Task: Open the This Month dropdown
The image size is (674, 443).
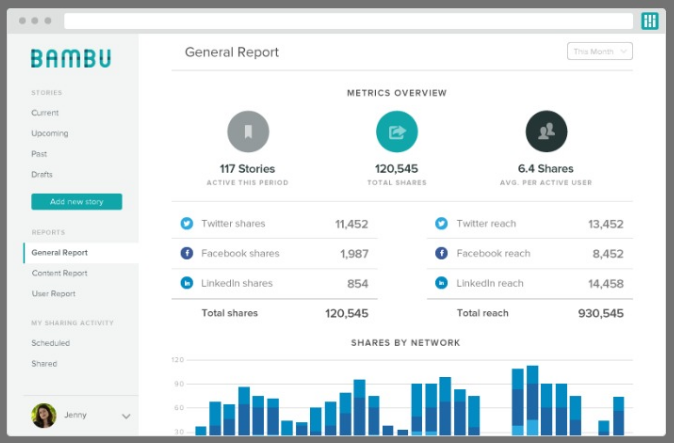Action: pos(600,51)
